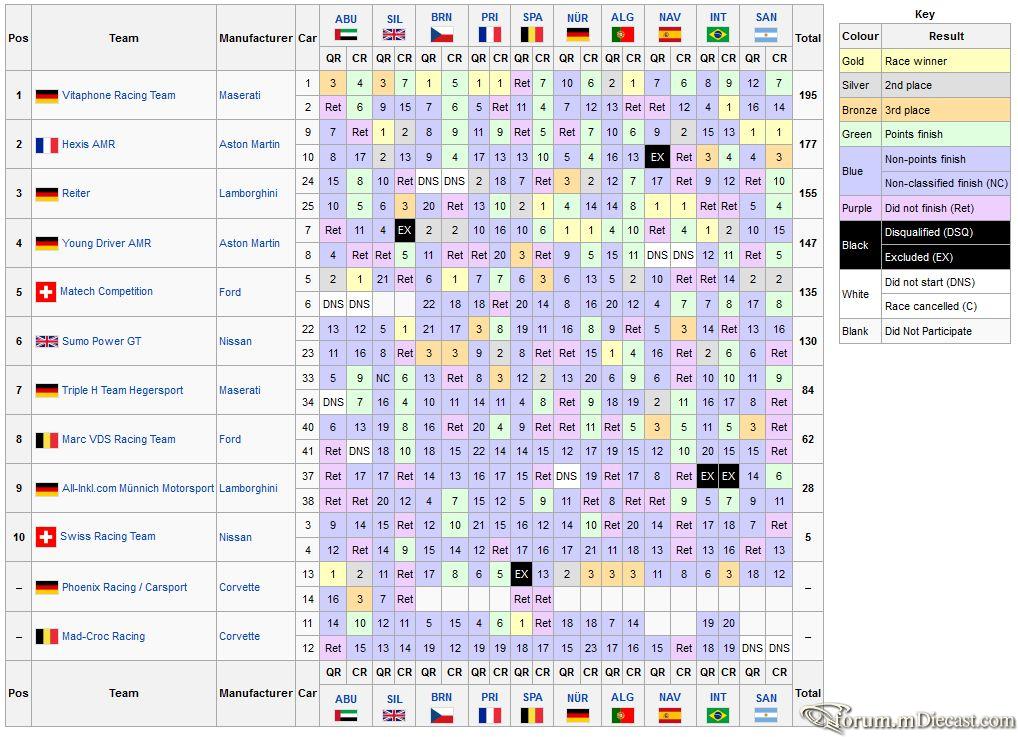Click the Purple colour cell in Key
Image resolution: width=1018 pixels, height=737 pixels.
(860, 208)
